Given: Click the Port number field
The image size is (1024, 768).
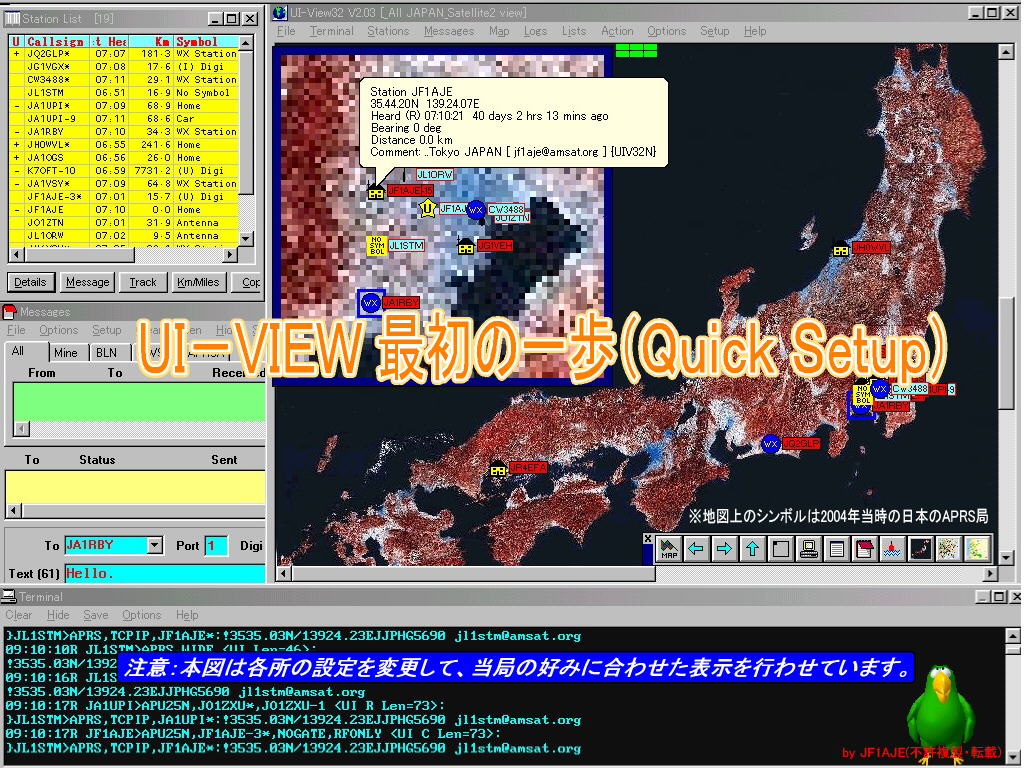Looking at the screenshot, I should tap(216, 545).
